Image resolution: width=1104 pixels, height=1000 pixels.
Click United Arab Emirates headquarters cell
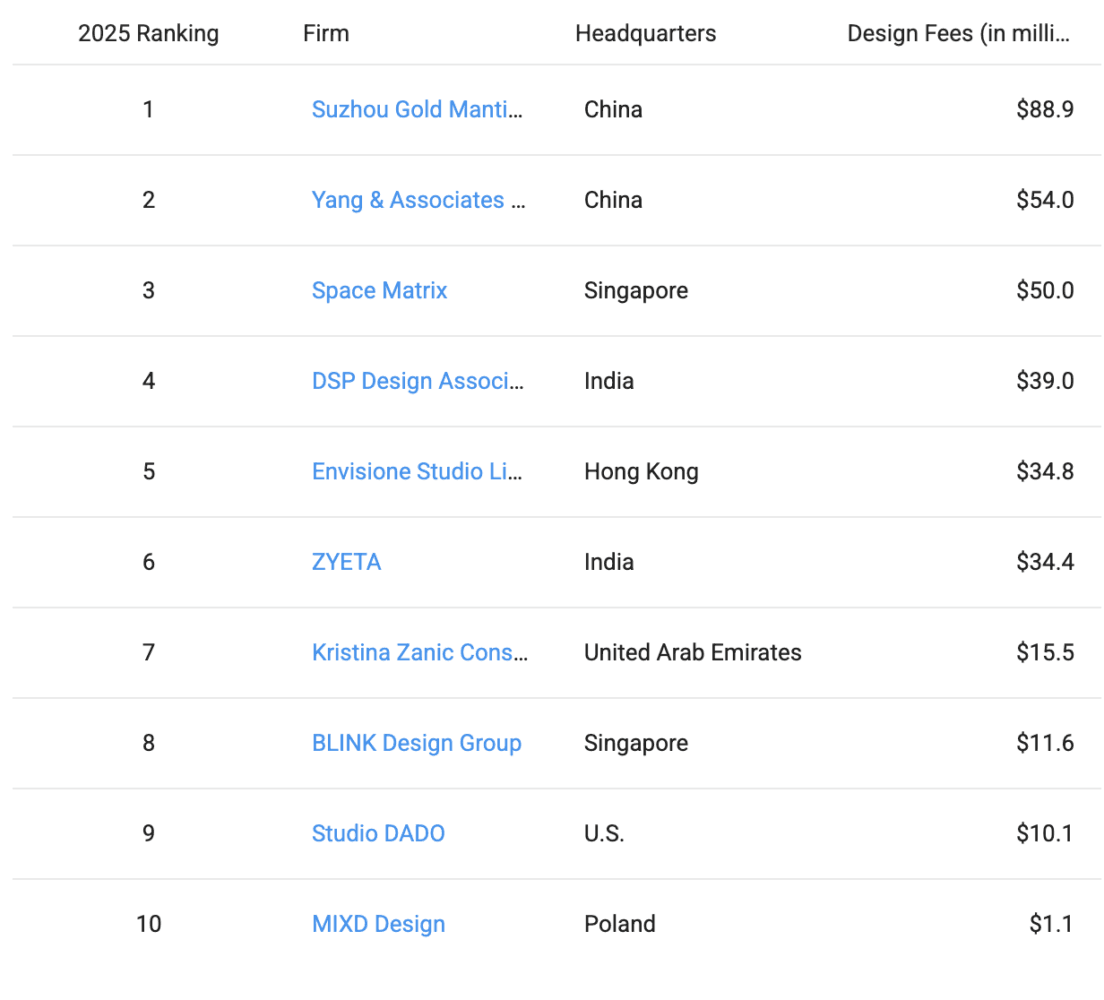coord(693,653)
